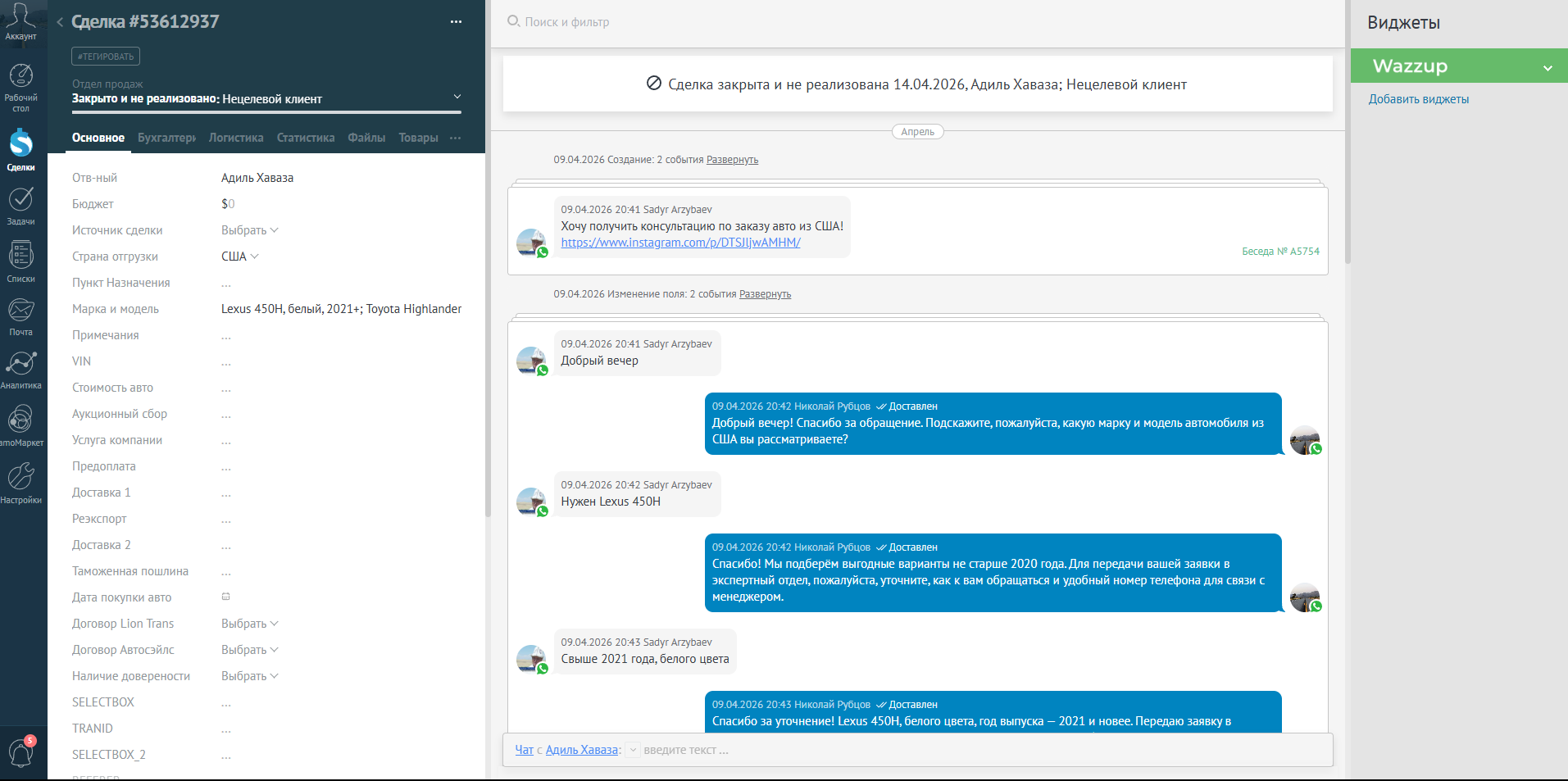Click the Апрель month marker
Viewport: 1568px width, 781px height.
(x=917, y=132)
